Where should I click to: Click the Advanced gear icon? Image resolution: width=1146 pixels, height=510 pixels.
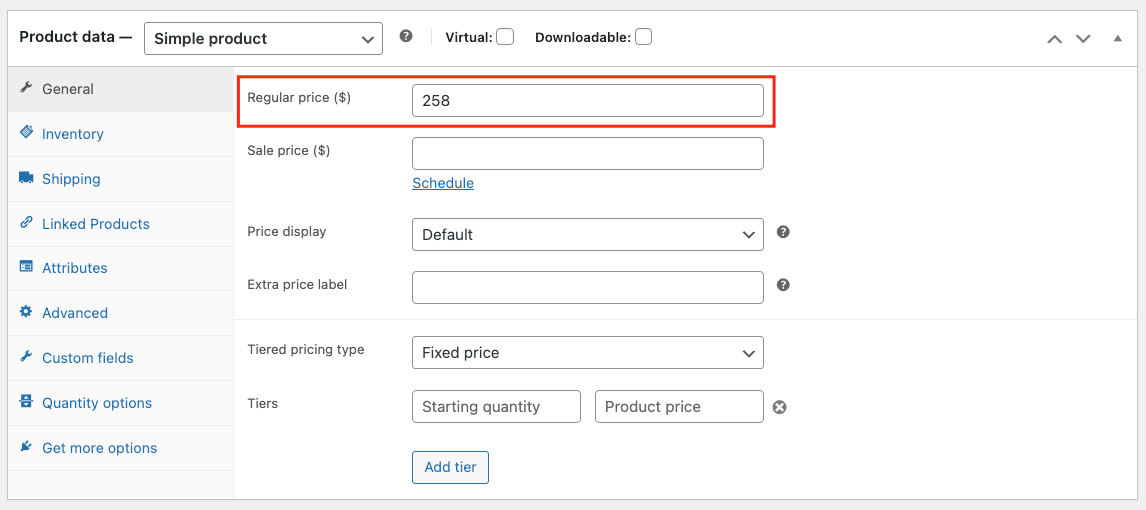click(26, 312)
